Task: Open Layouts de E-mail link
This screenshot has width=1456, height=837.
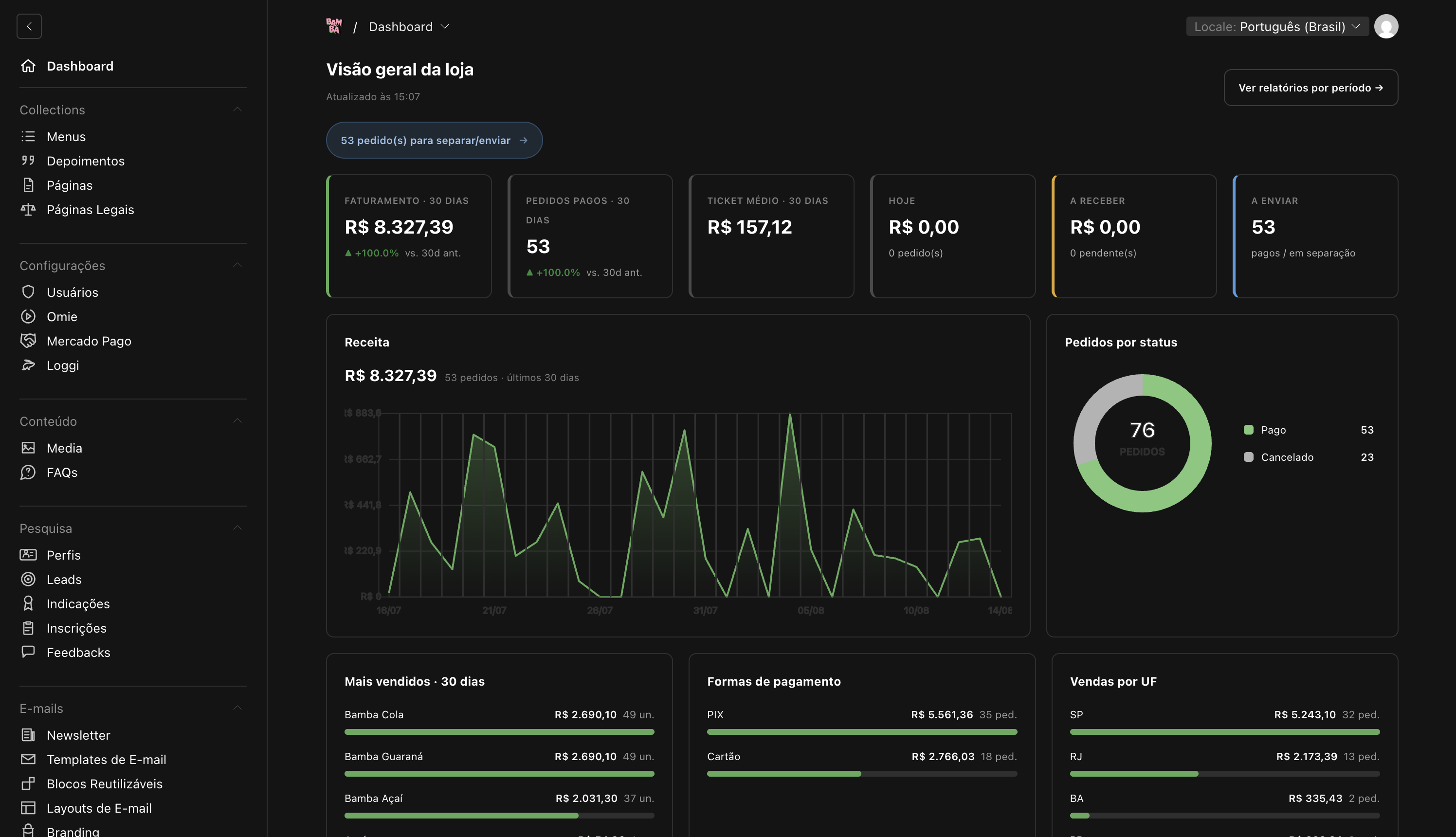Action: point(99,808)
